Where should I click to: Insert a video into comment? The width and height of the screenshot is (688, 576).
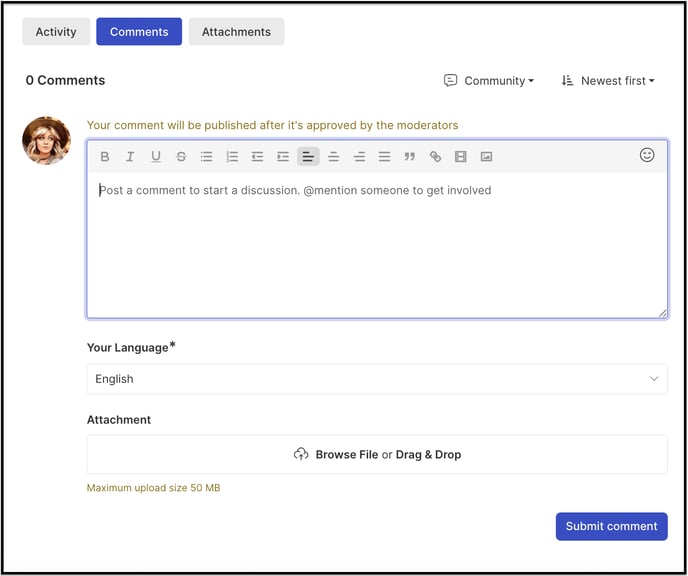point(461,157)
